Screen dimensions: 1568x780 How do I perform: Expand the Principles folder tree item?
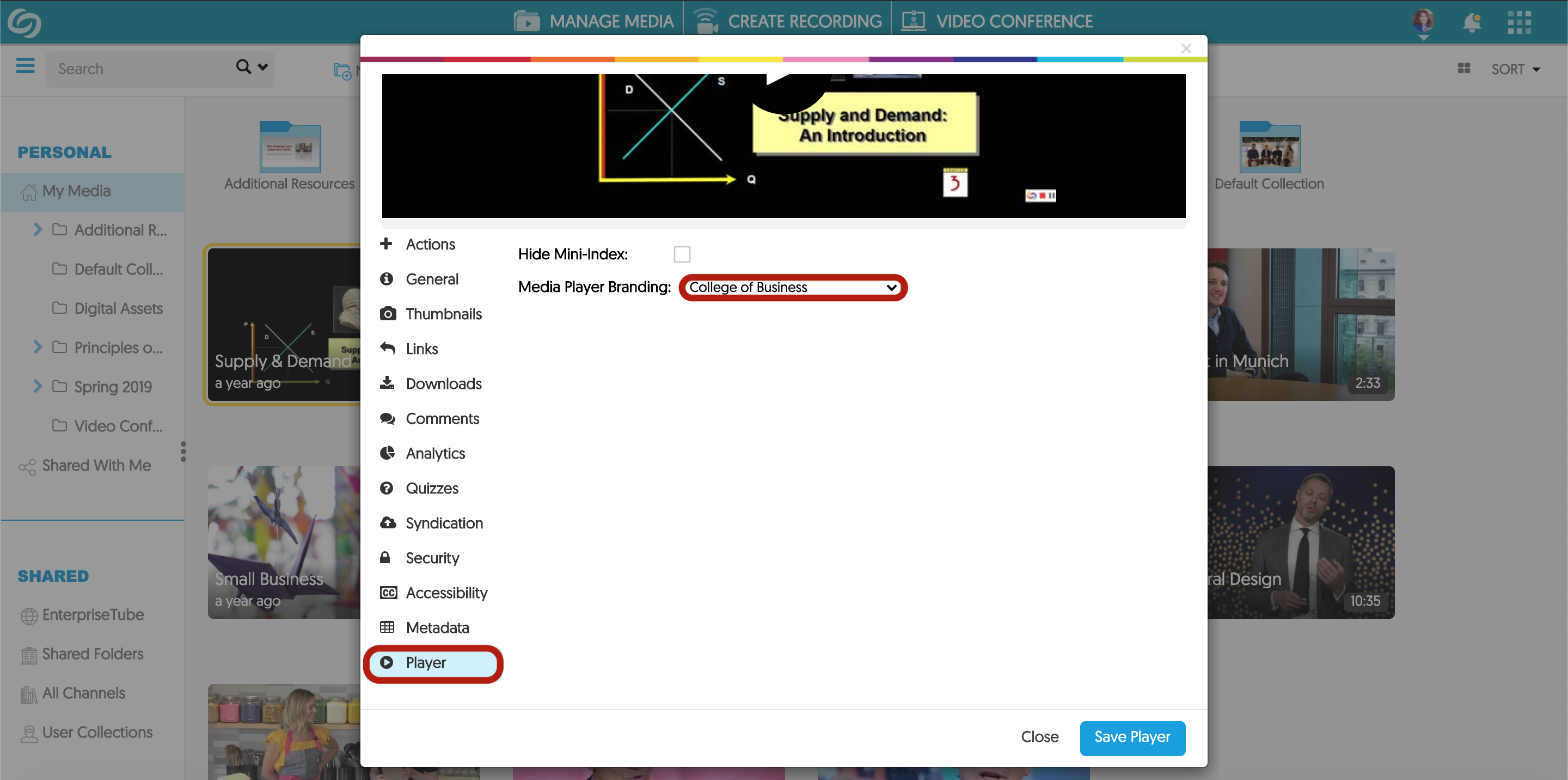tap(38, 347)
